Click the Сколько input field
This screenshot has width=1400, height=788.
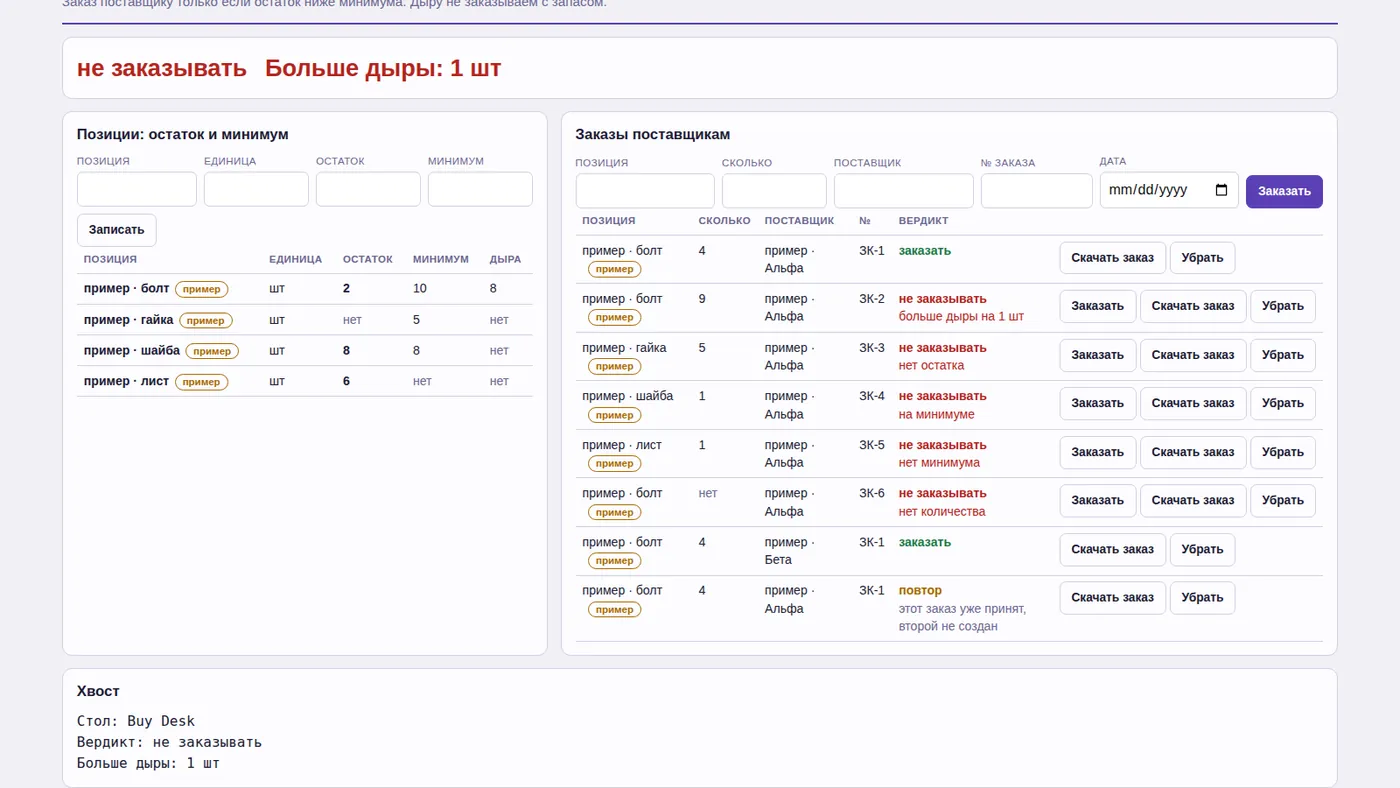coord(774,191)
